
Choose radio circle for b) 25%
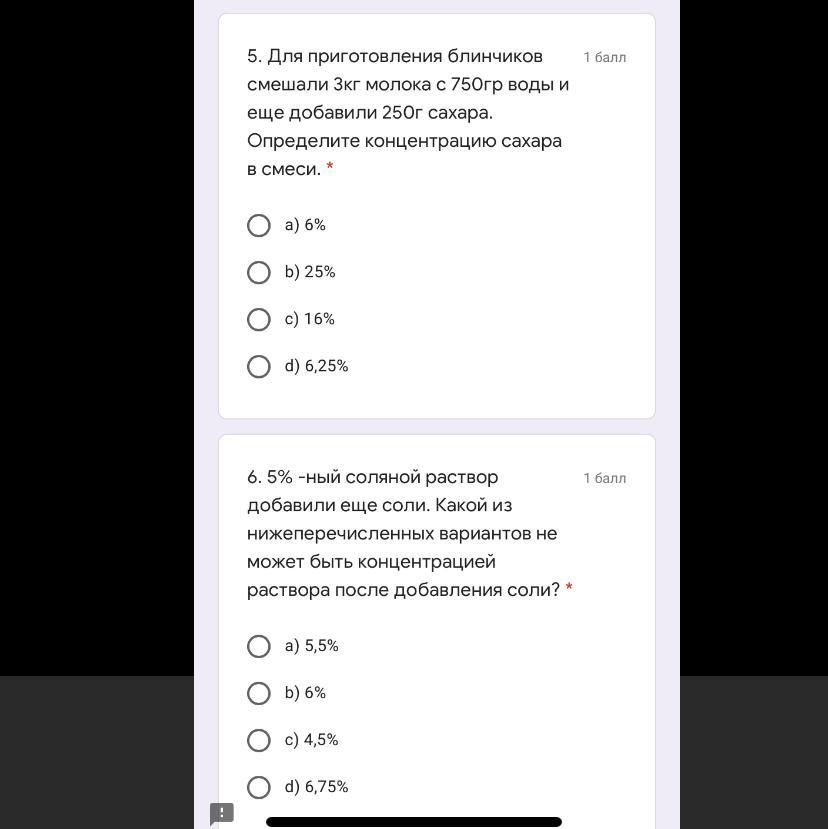[259, 273]
